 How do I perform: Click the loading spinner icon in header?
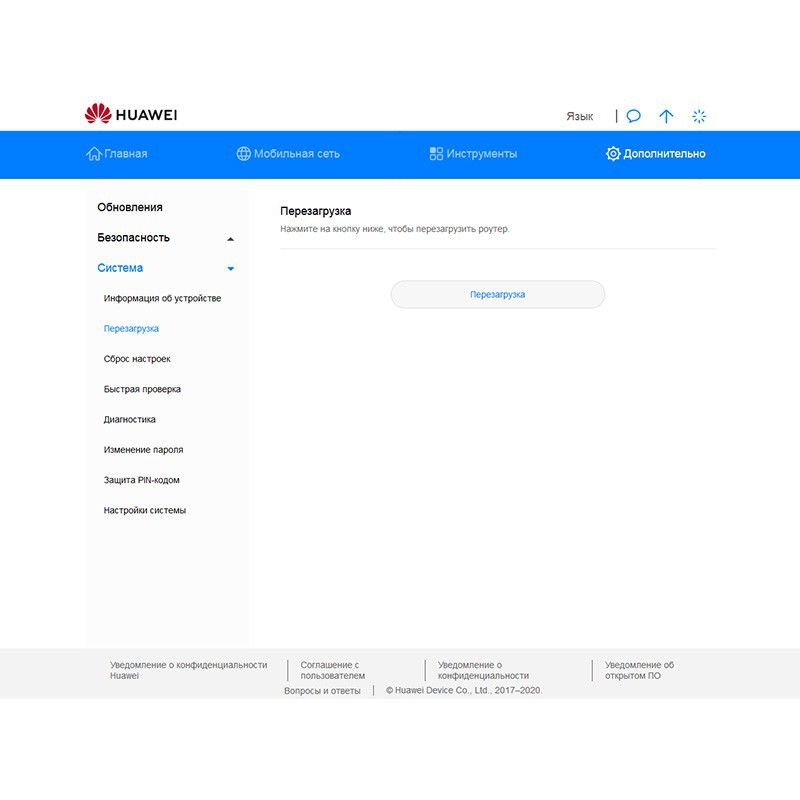(x=699, y=116)
